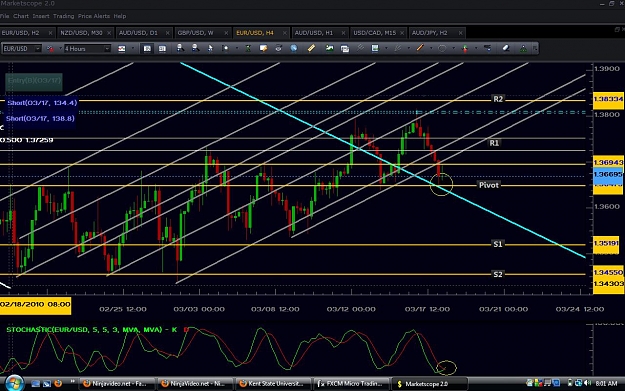Image resolution: width=625 pixels, height=391 pixels.
Task: Click the note label toolbar icon
Action: 263,48
